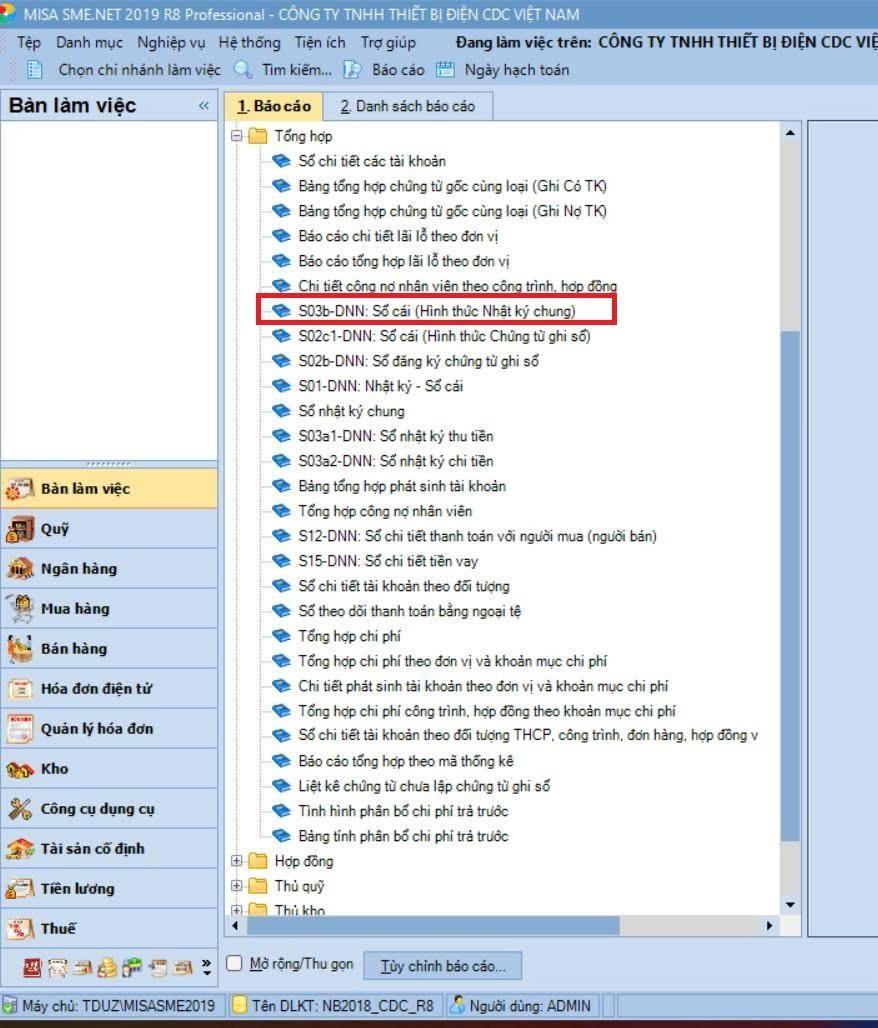878x1028 pixels.
Task: Show more sidebar module shortcuts chevron
Action: point(207,967)
